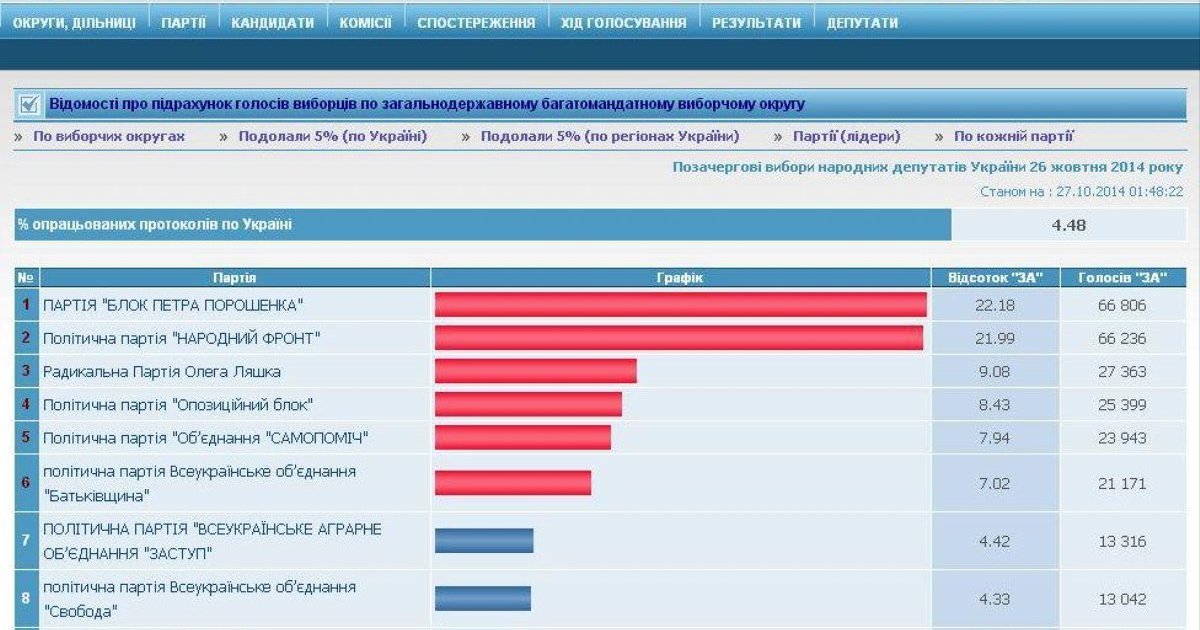Viewport: 1200px width, 630px height.
Task: Open the По виборчих округах link
Action: tap(109, 136)
